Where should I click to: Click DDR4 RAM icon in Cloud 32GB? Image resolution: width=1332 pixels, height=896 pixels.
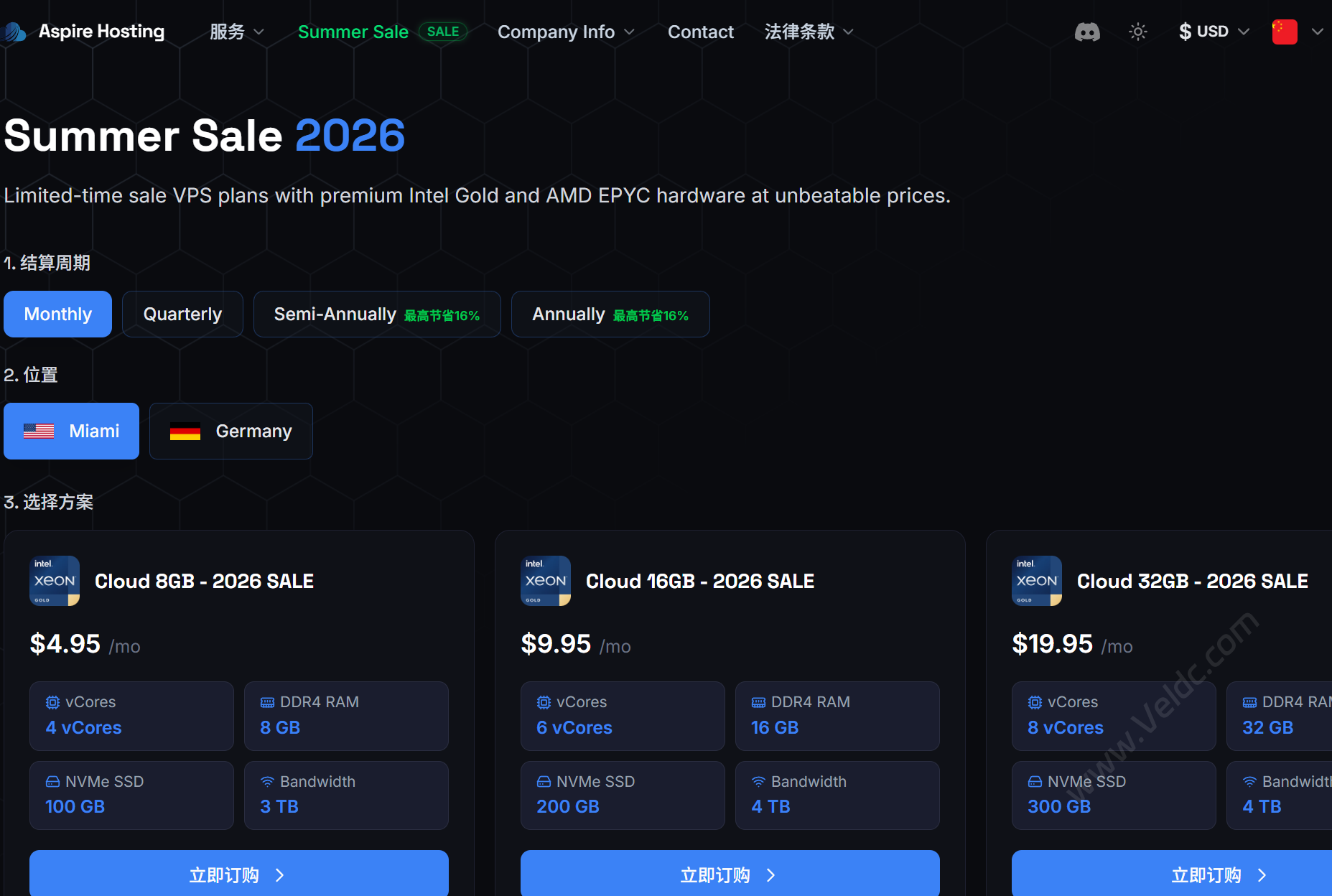point(1249,702)
